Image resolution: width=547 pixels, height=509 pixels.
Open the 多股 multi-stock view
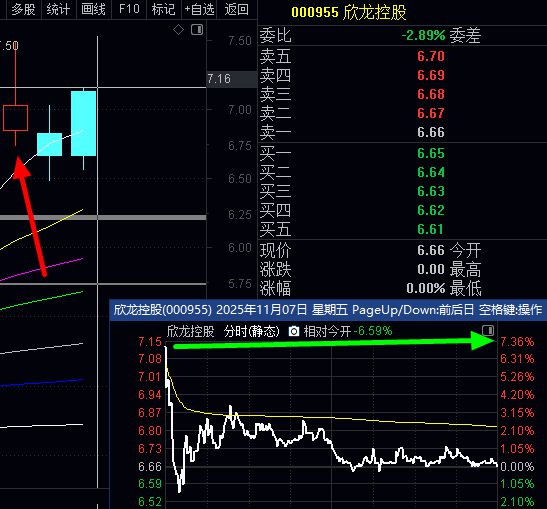coord(23,9)
